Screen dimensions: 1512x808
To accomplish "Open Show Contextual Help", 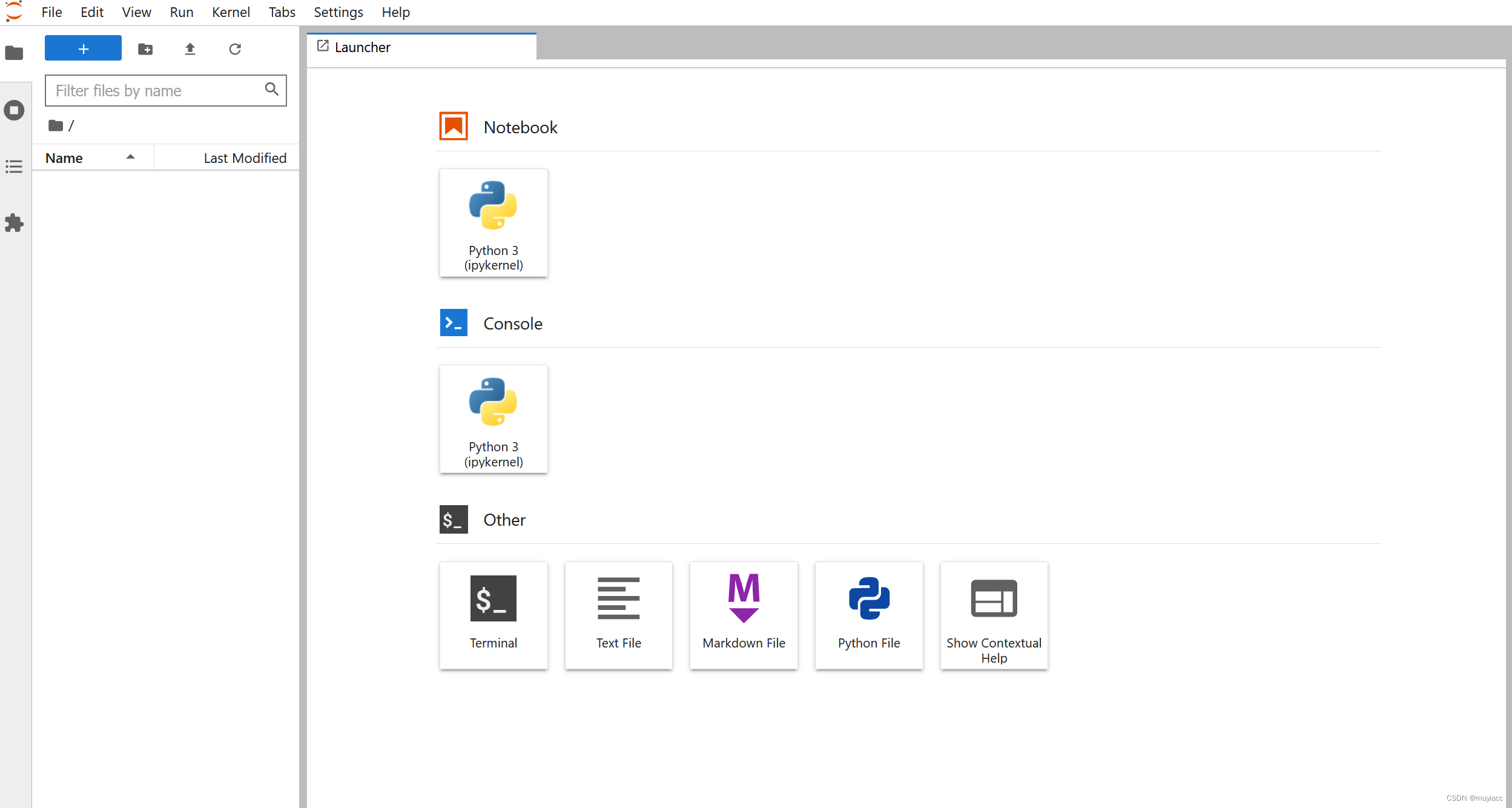I will (x=994, y=615).
